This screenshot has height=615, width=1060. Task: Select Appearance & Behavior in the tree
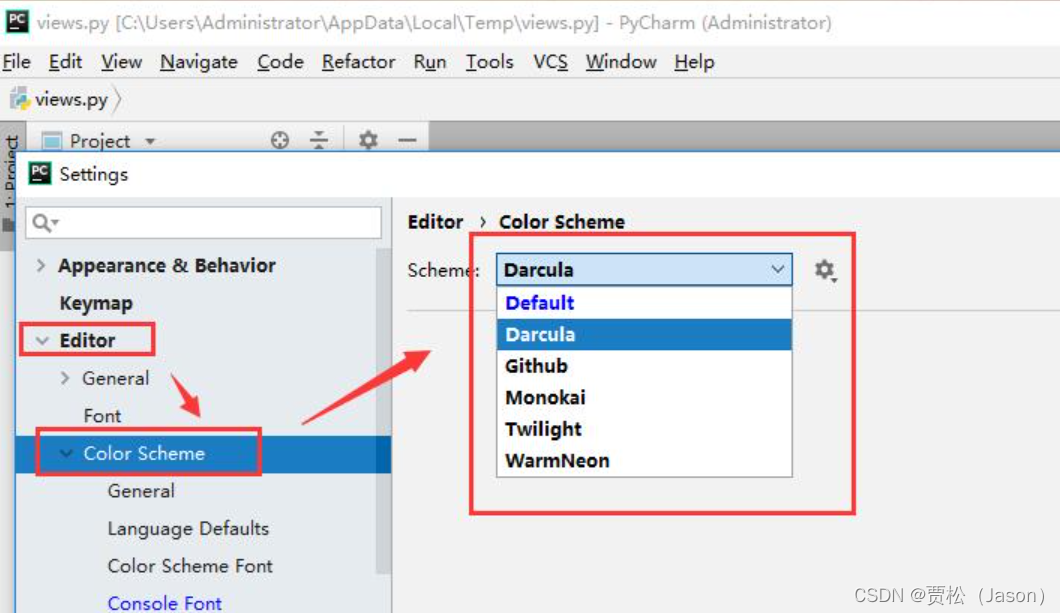166,266
